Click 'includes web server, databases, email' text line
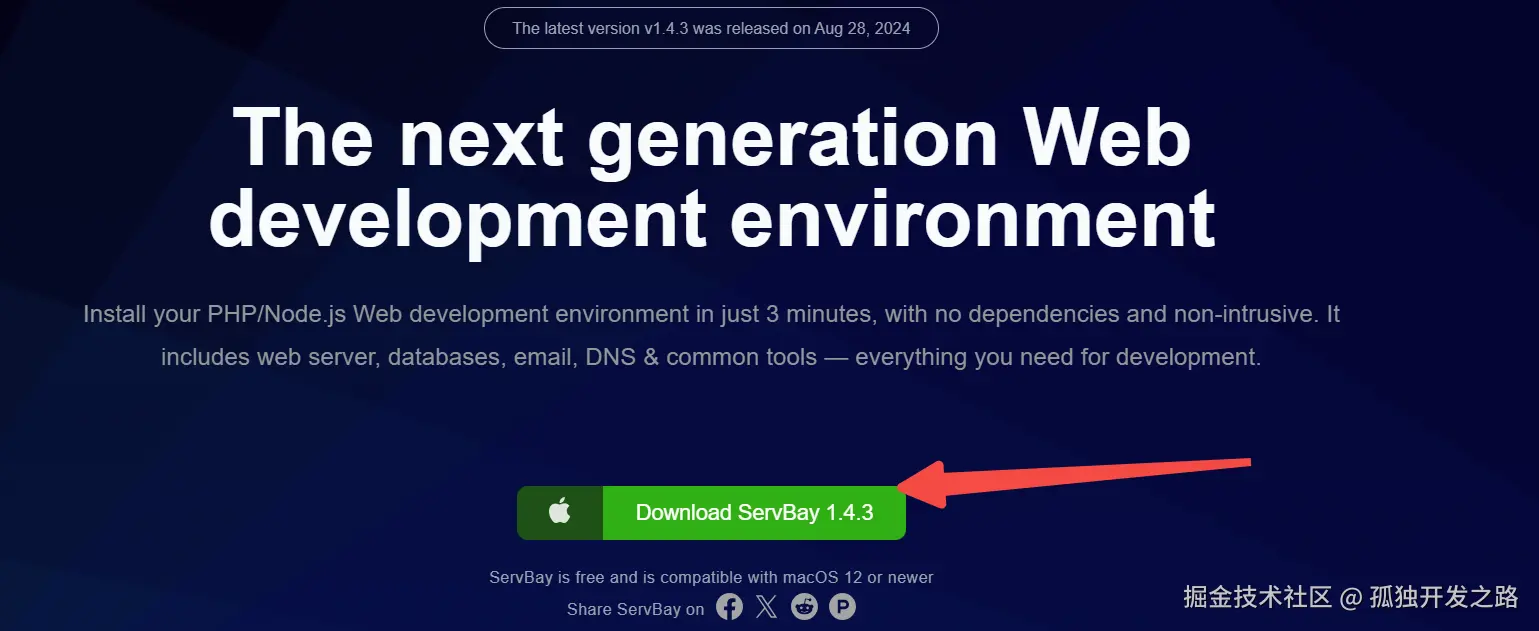This screenshot has height=631, width=1539. pyautogui.click(x=711, y=357)
